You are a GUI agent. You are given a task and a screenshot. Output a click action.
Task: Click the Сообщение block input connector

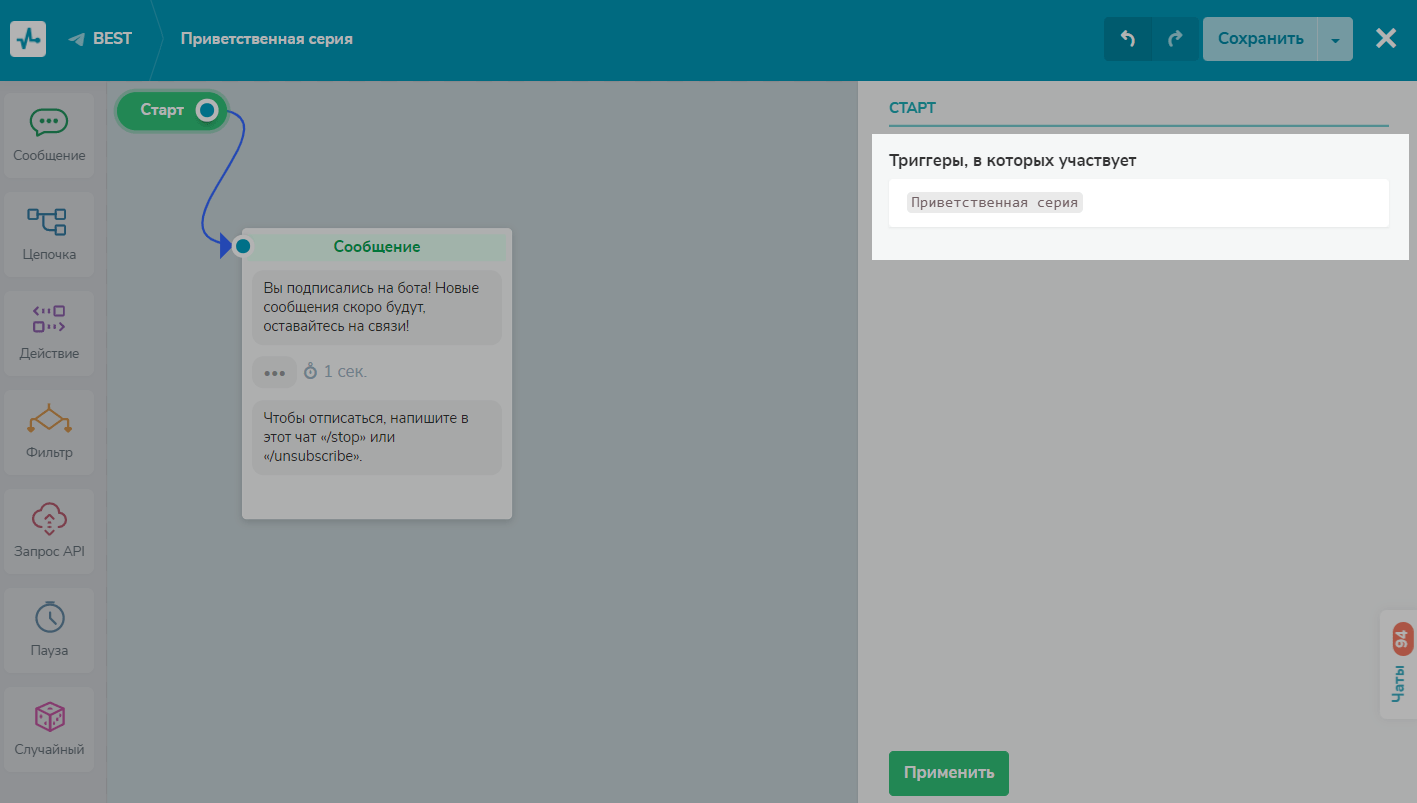(x=243, y=246)
